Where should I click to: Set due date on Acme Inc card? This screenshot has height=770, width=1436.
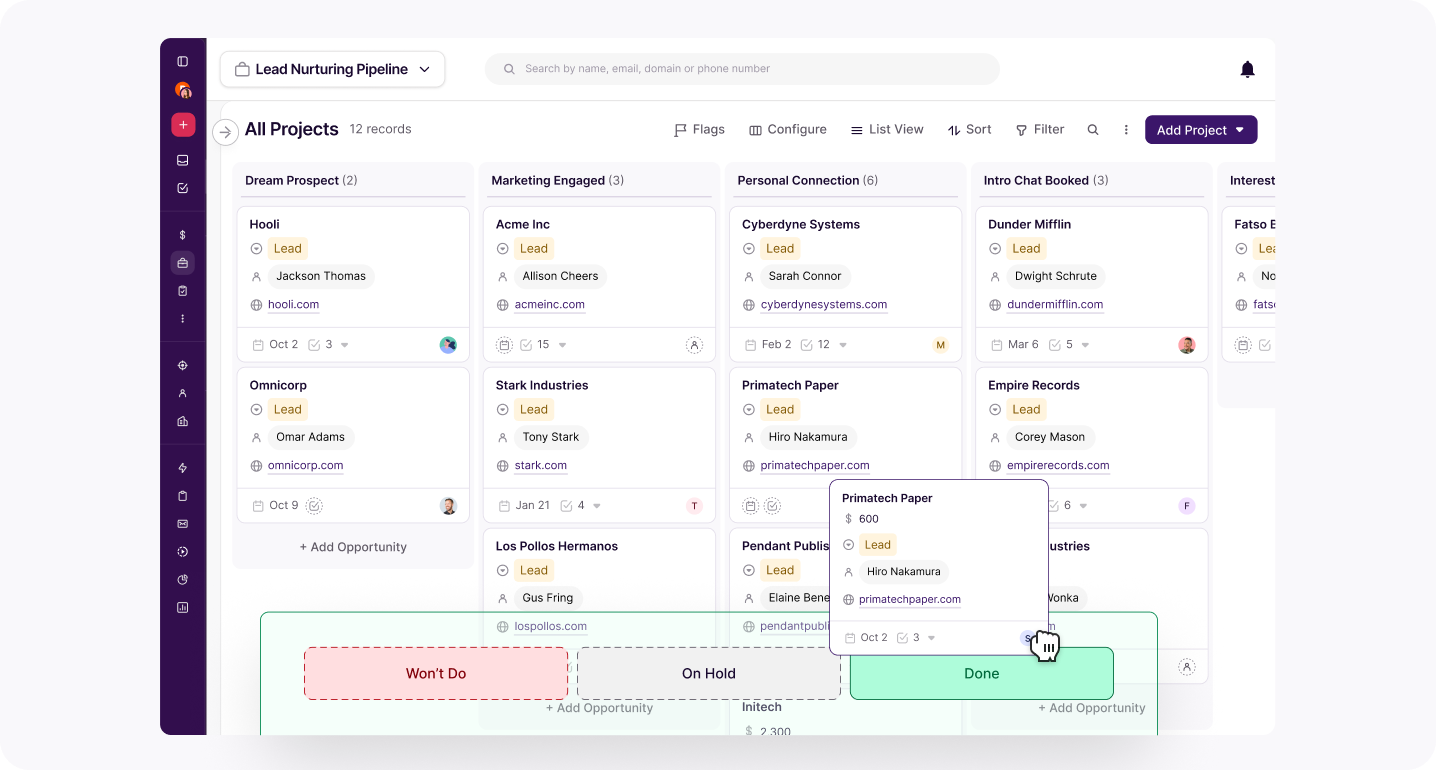pyautogui.click(x=504, y=345)
